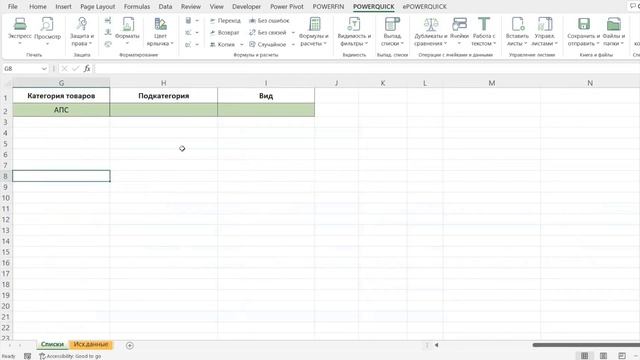Screen dimensions: 640x360
Task: Switch to the Исх.данные sheet tab
Action: (91, 344)
